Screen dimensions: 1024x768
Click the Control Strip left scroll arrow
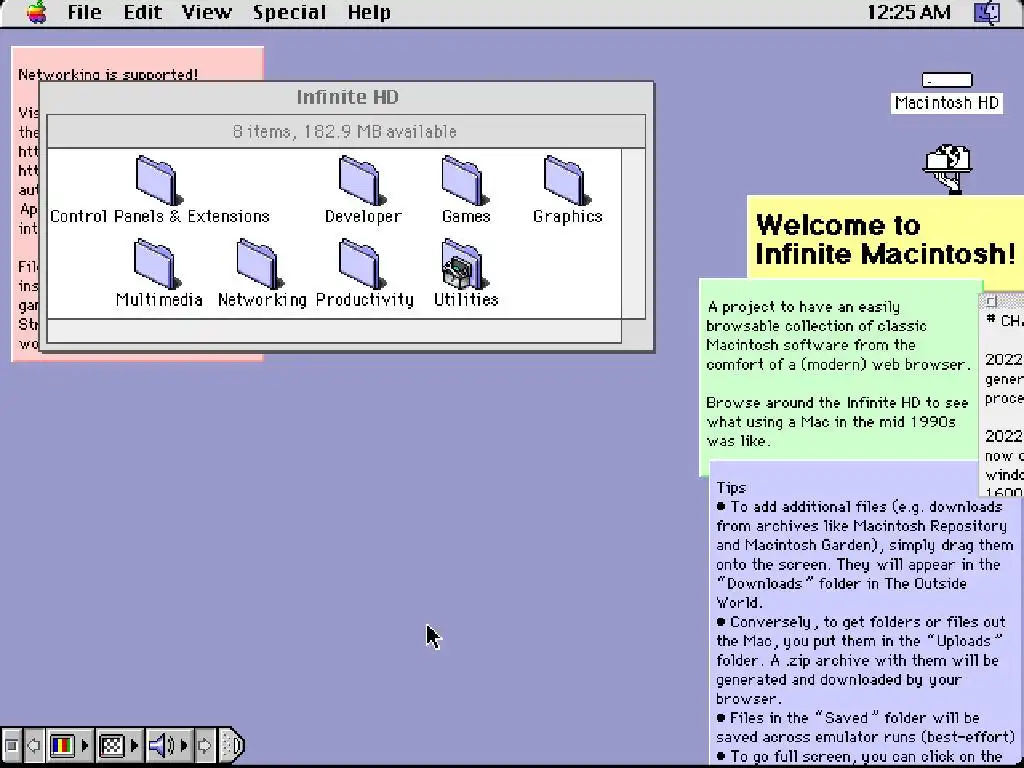pyautogui.click(x=34, y=745)
